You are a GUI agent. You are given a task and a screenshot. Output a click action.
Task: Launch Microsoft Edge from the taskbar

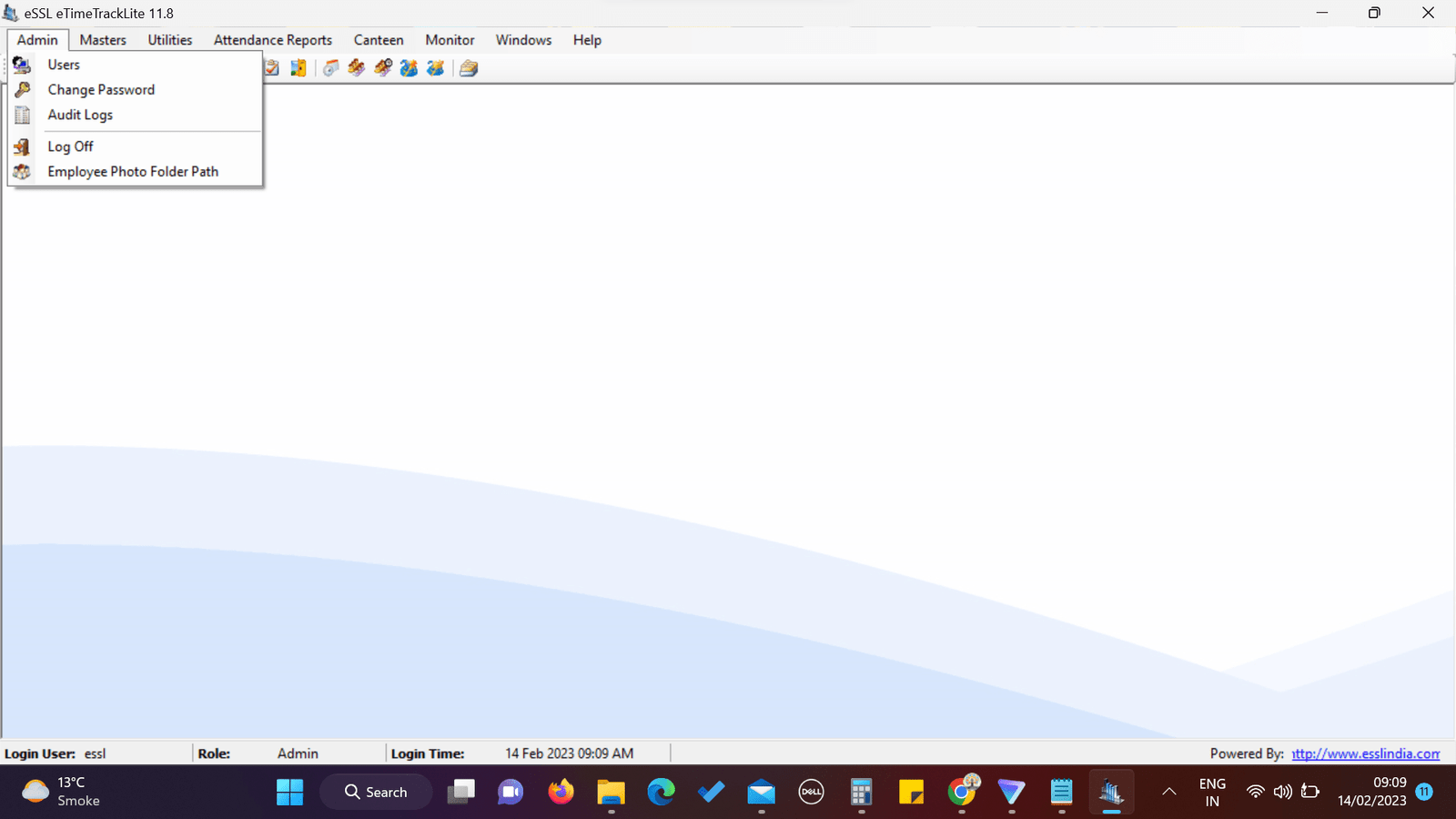point(661,792)
